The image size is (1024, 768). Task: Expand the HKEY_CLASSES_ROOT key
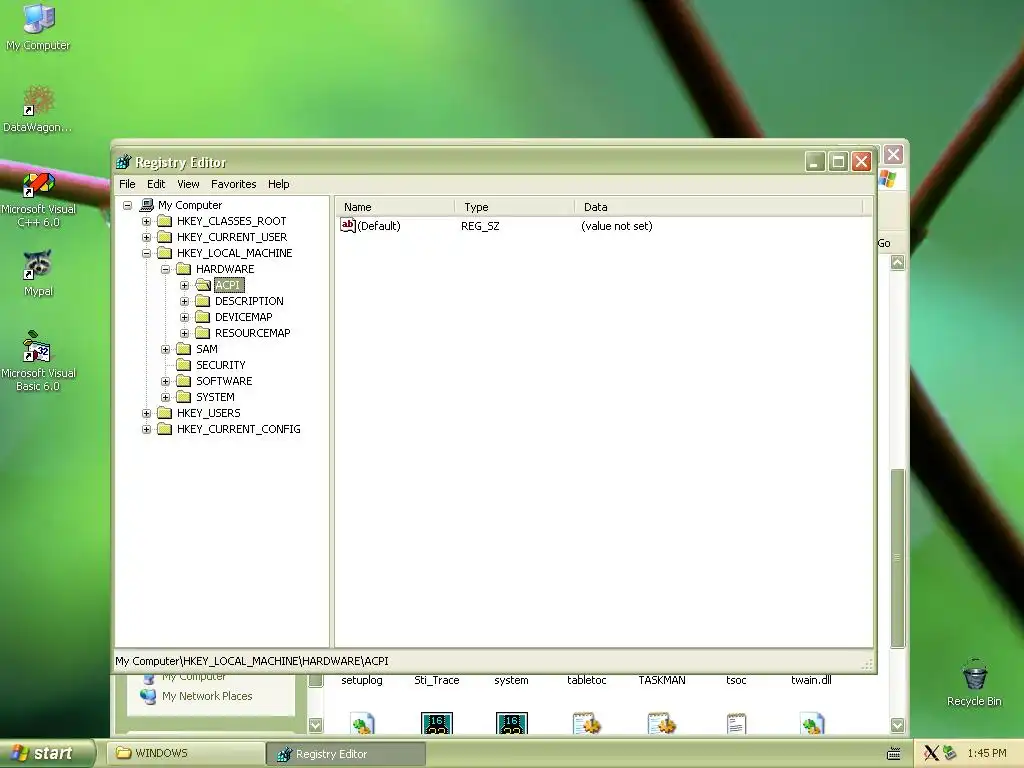tap(146, 221)
